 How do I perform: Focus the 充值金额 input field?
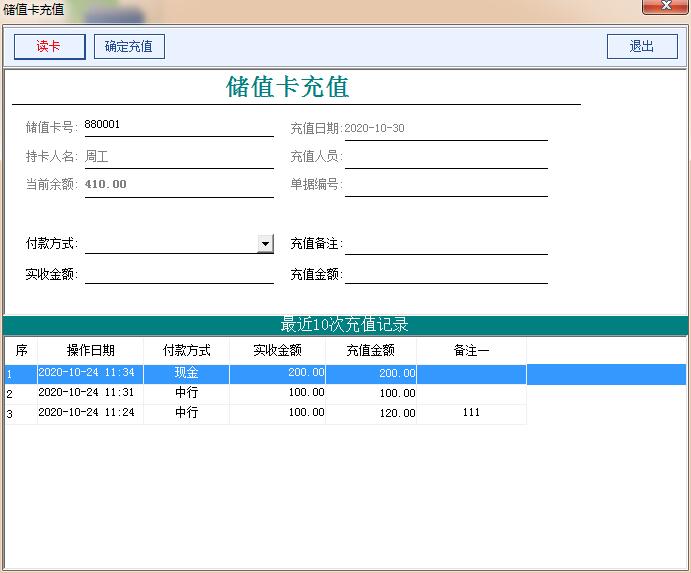coord(446,274)
